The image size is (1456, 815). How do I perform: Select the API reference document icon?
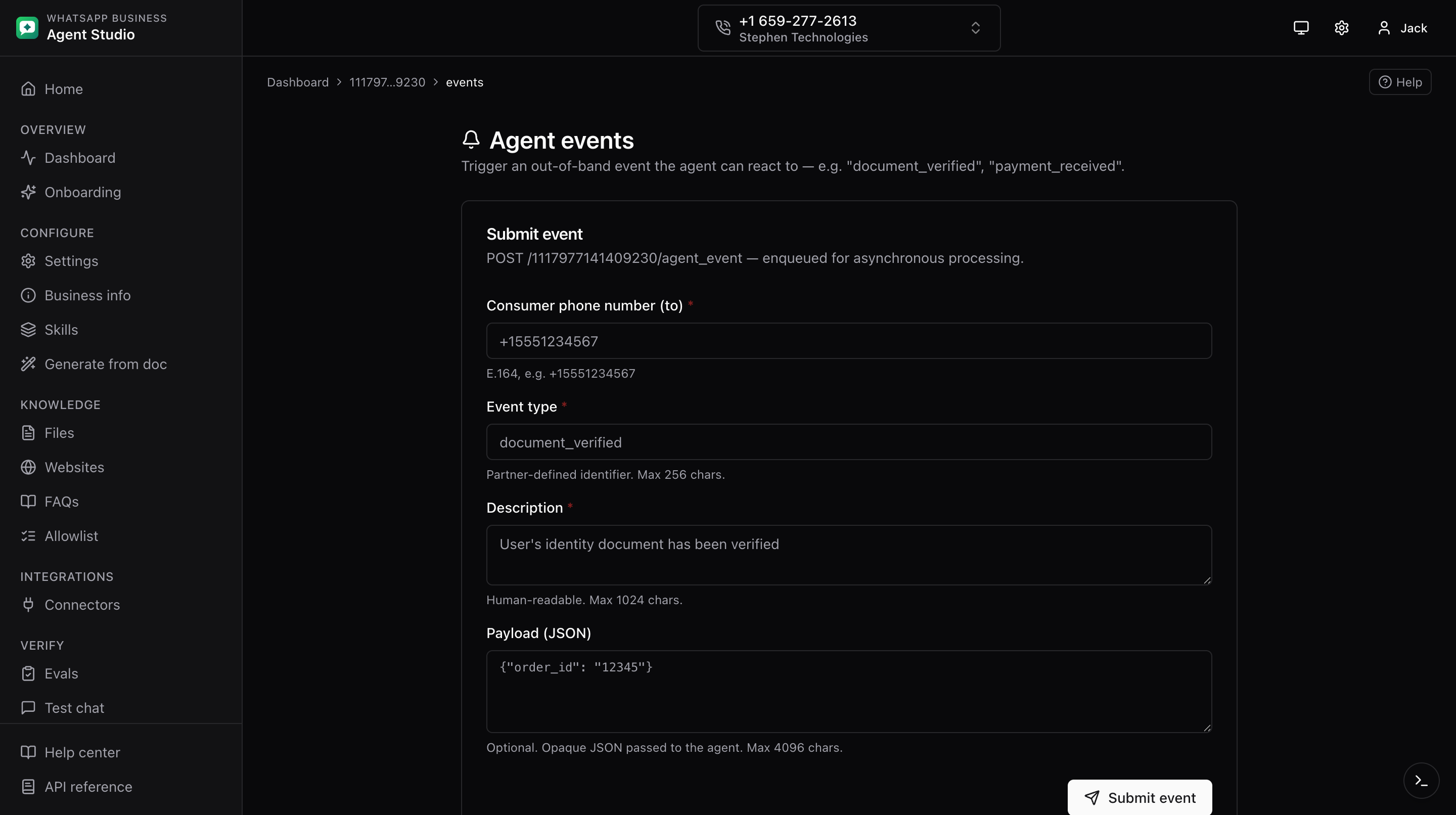pos(28,787)
